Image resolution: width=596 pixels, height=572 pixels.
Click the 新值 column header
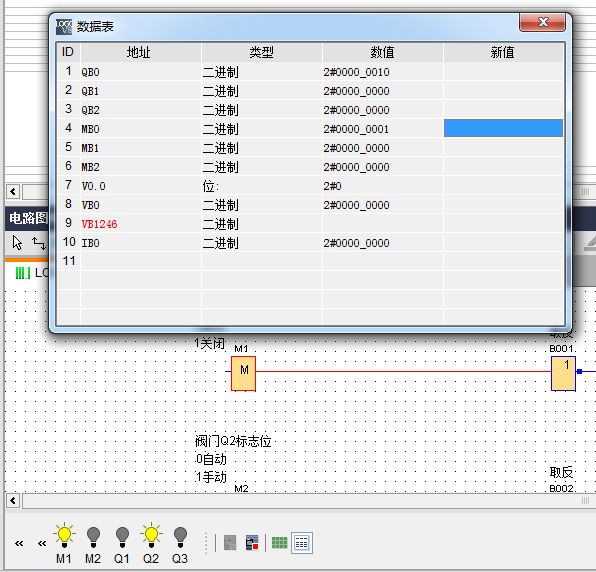[x=503, y=52]
